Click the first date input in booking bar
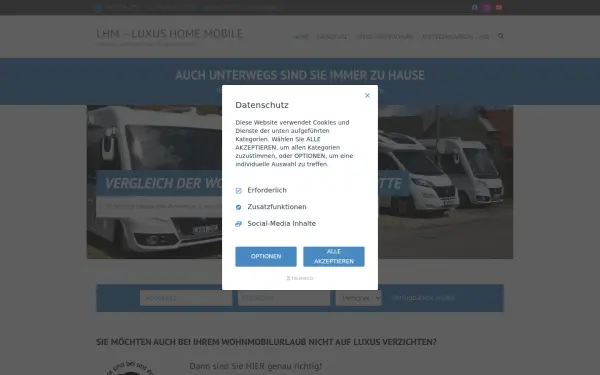Viewport: 600px width, 375px height. click(x=186, y=298)
